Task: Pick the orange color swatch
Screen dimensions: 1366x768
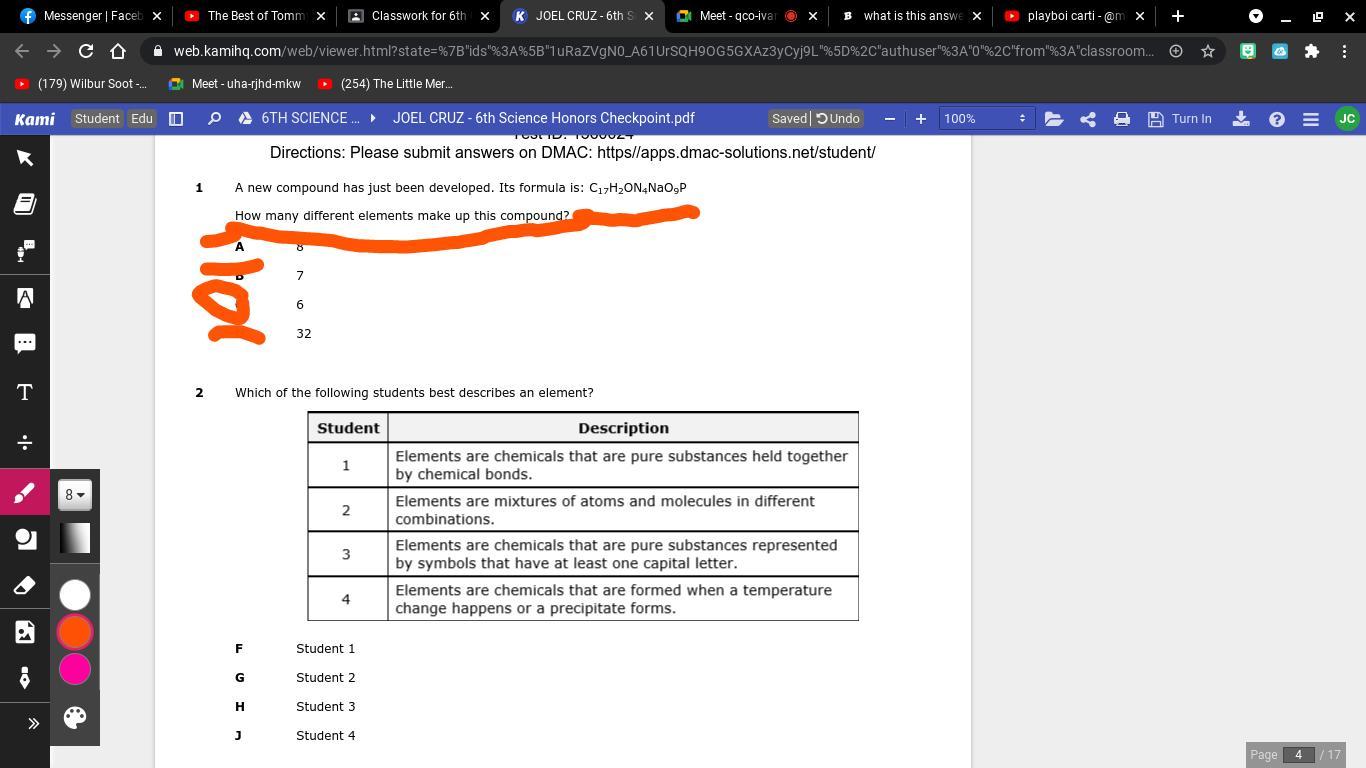Action: [75, 632]
